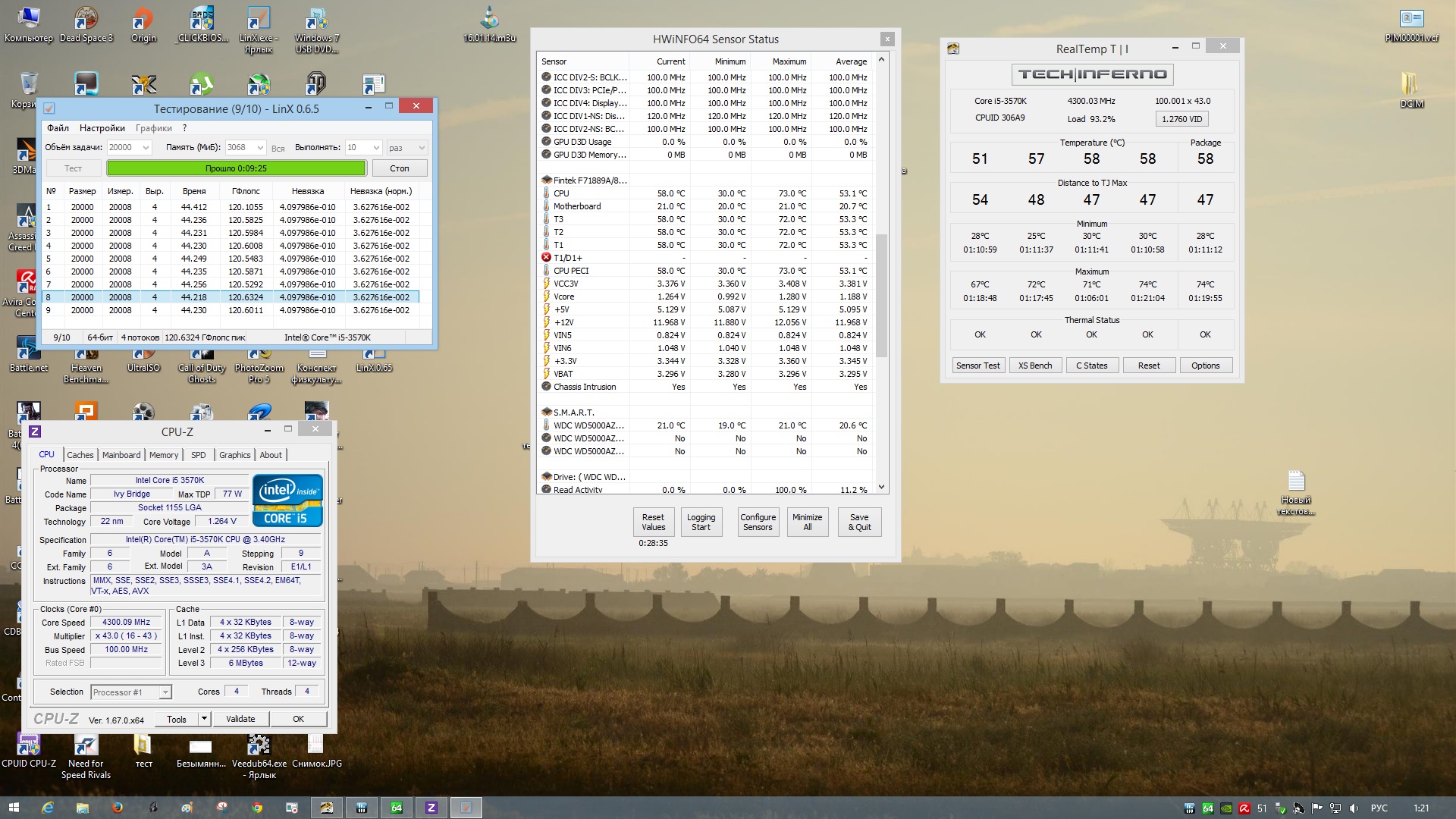Open the CPU-Z Tools dropdown arrow
The height and width of the screenshot is (819, 1456).
[x=204, y=719]
